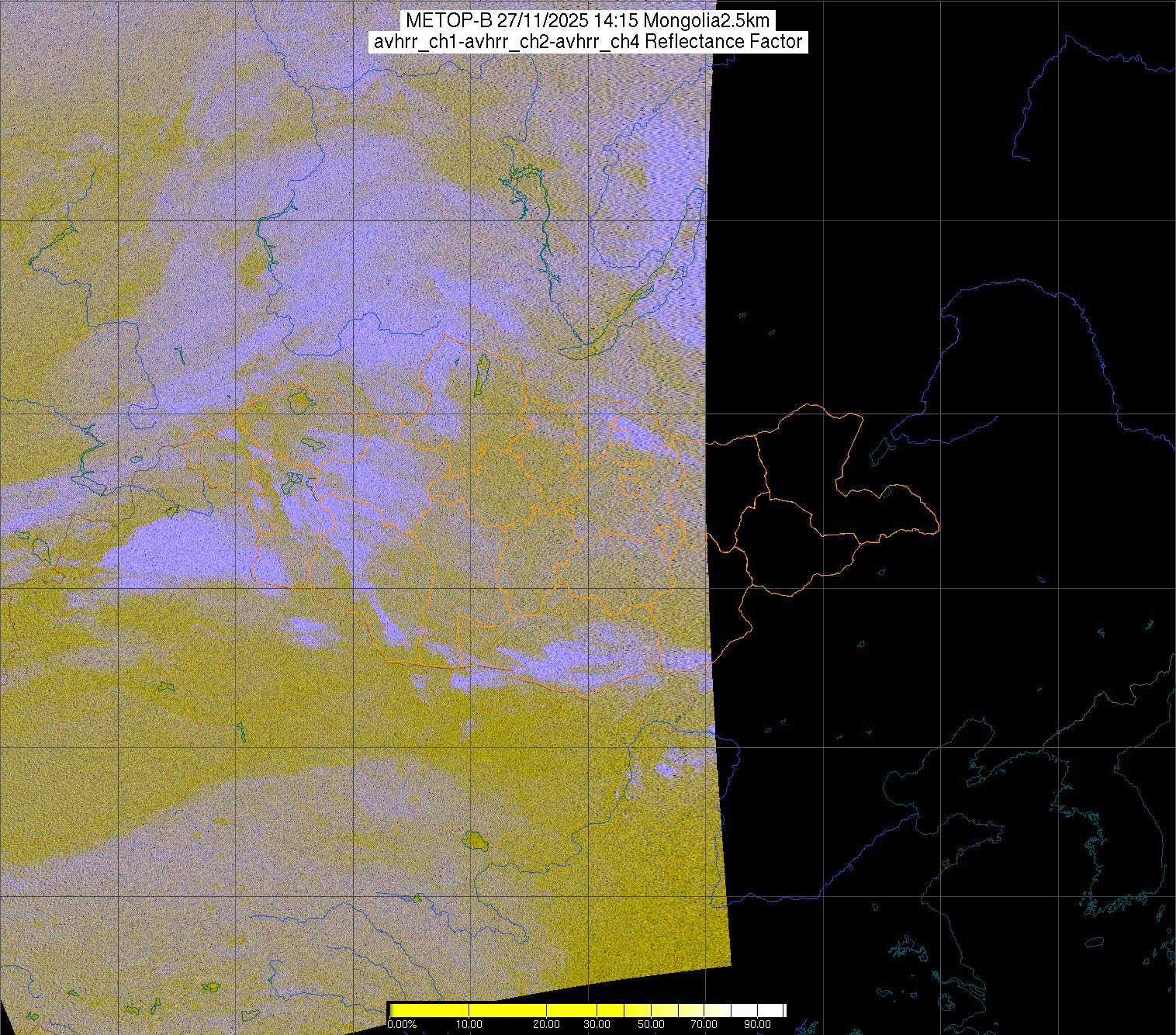Click the "20.00" colorbar label
Screen dimensions: 1176x1035
(547, 1025)
